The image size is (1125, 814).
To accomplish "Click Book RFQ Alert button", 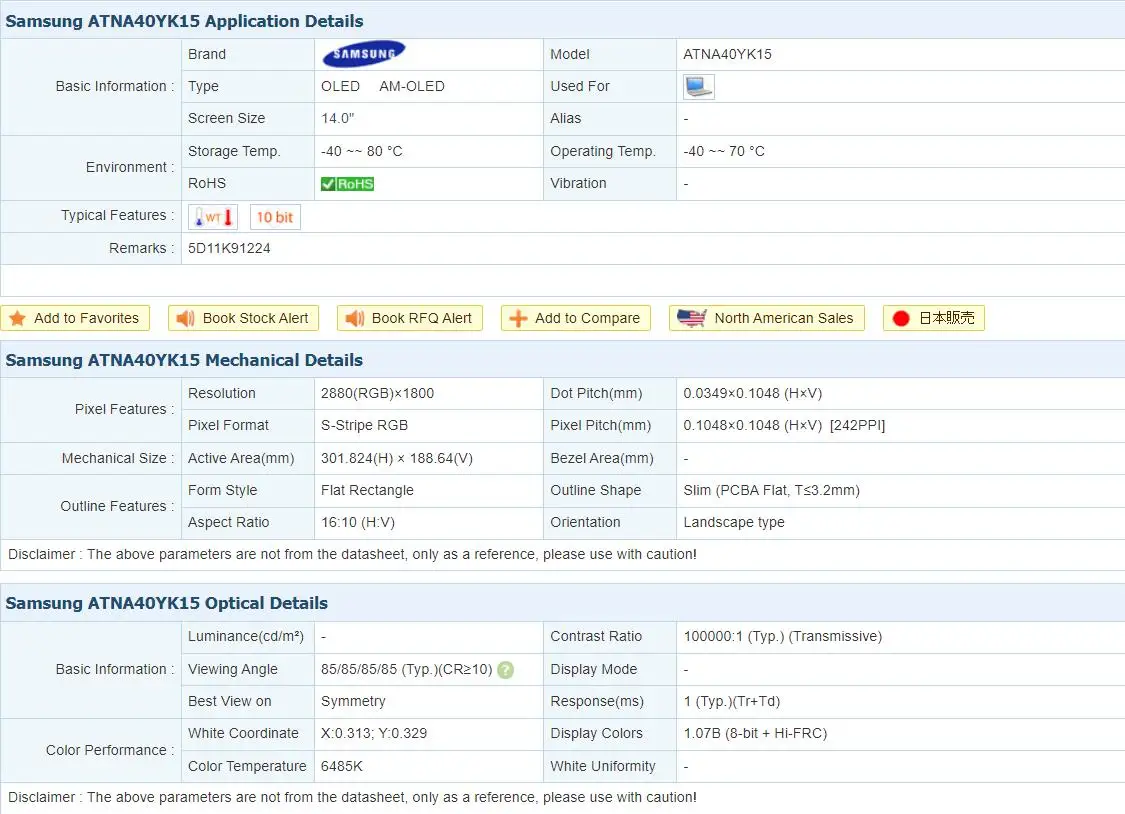I will (410, 318).
